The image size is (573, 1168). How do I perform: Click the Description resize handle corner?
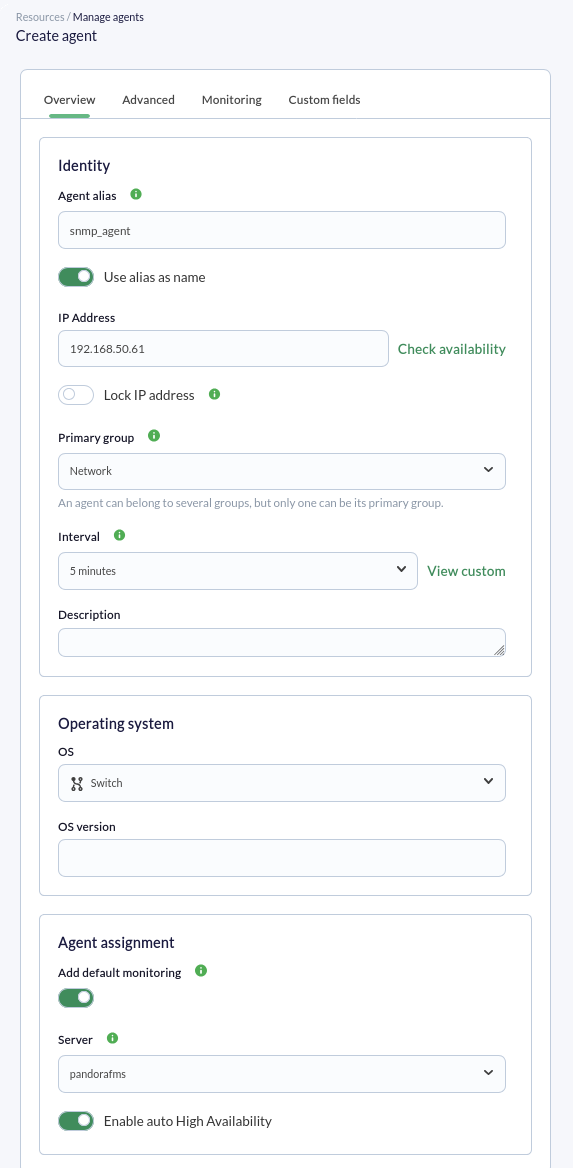[499, 650]
